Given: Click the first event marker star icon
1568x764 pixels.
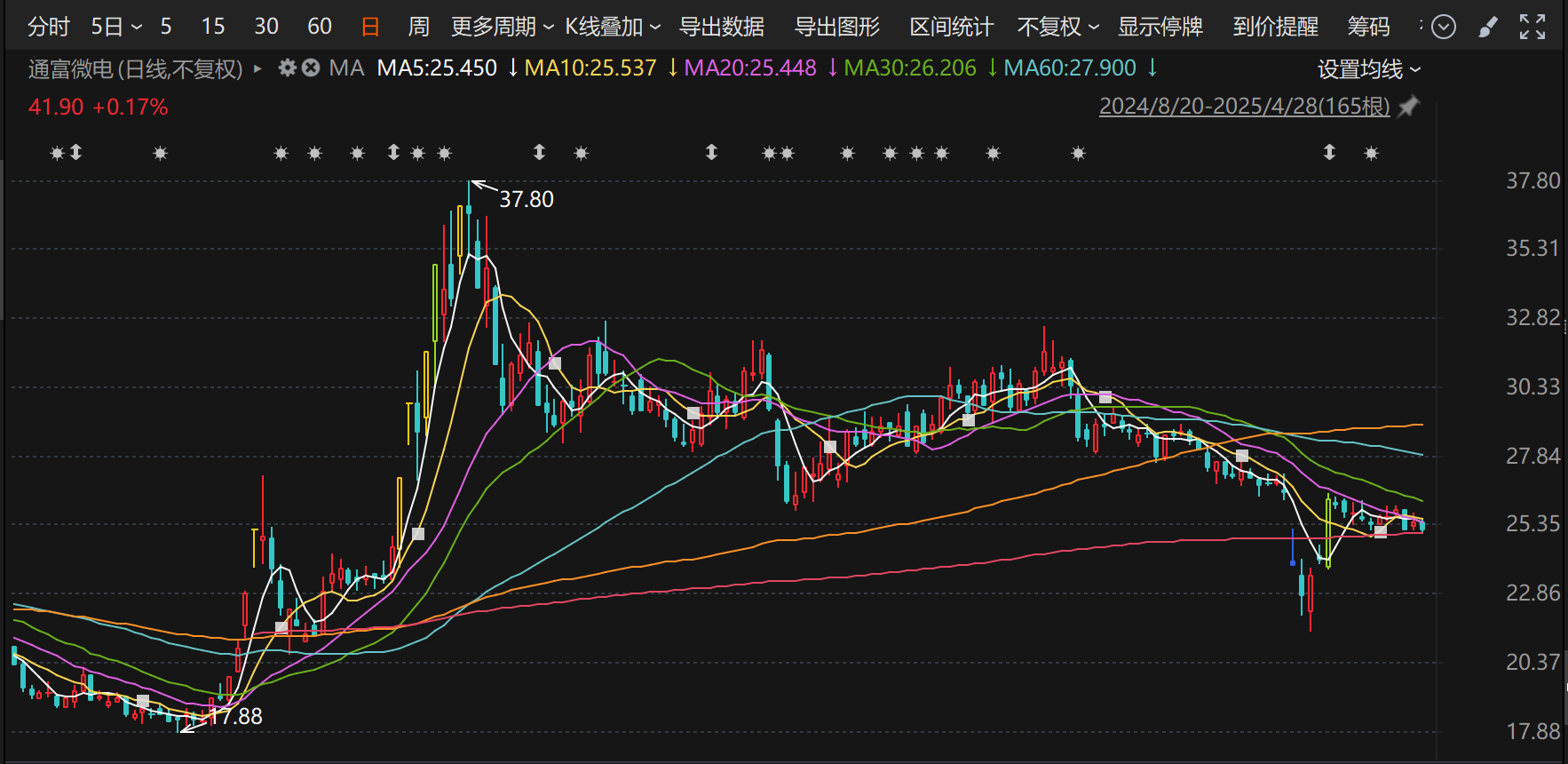Looking at the screenshot, I should point(57,154).
